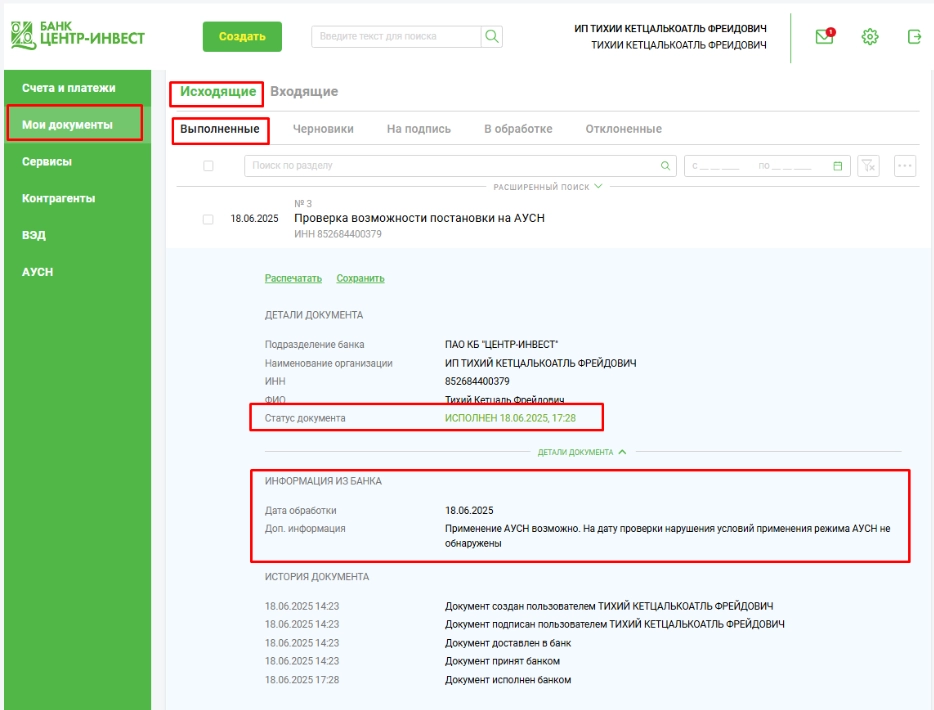Focus the Поиск по разделу input field

click(450, 166)
